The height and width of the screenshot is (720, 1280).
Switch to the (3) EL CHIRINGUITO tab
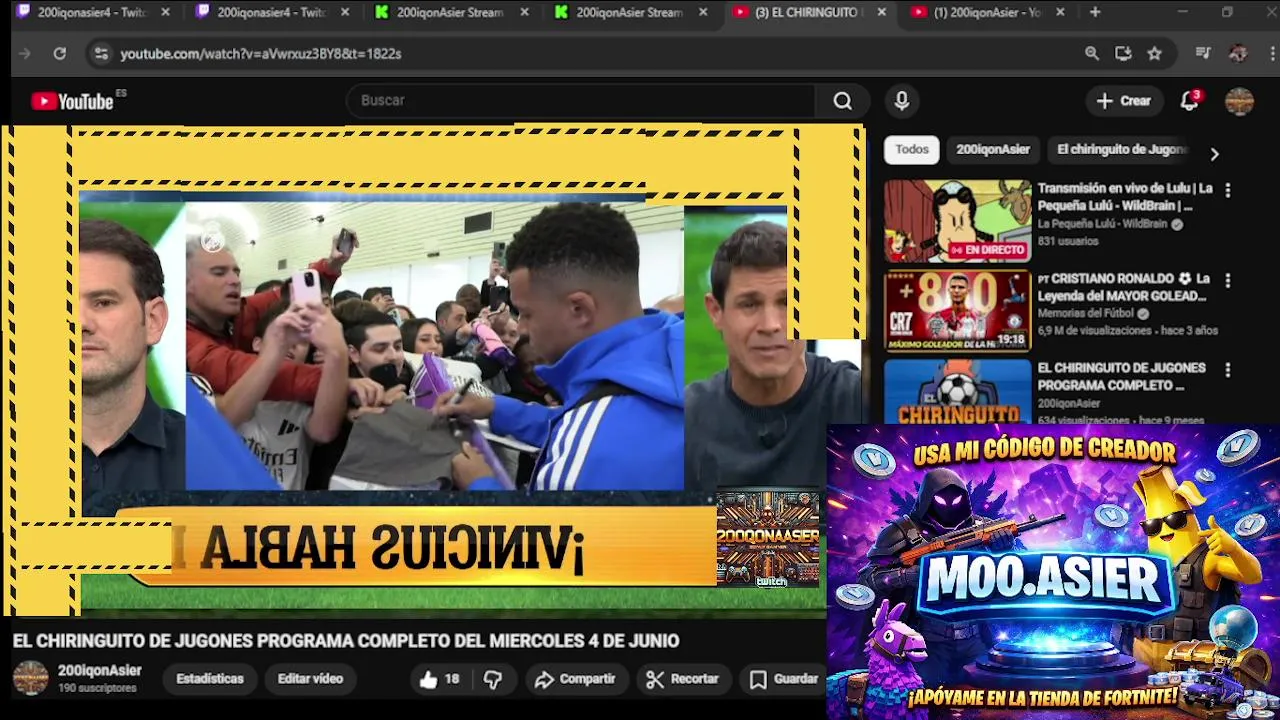[x=806, y=12]
